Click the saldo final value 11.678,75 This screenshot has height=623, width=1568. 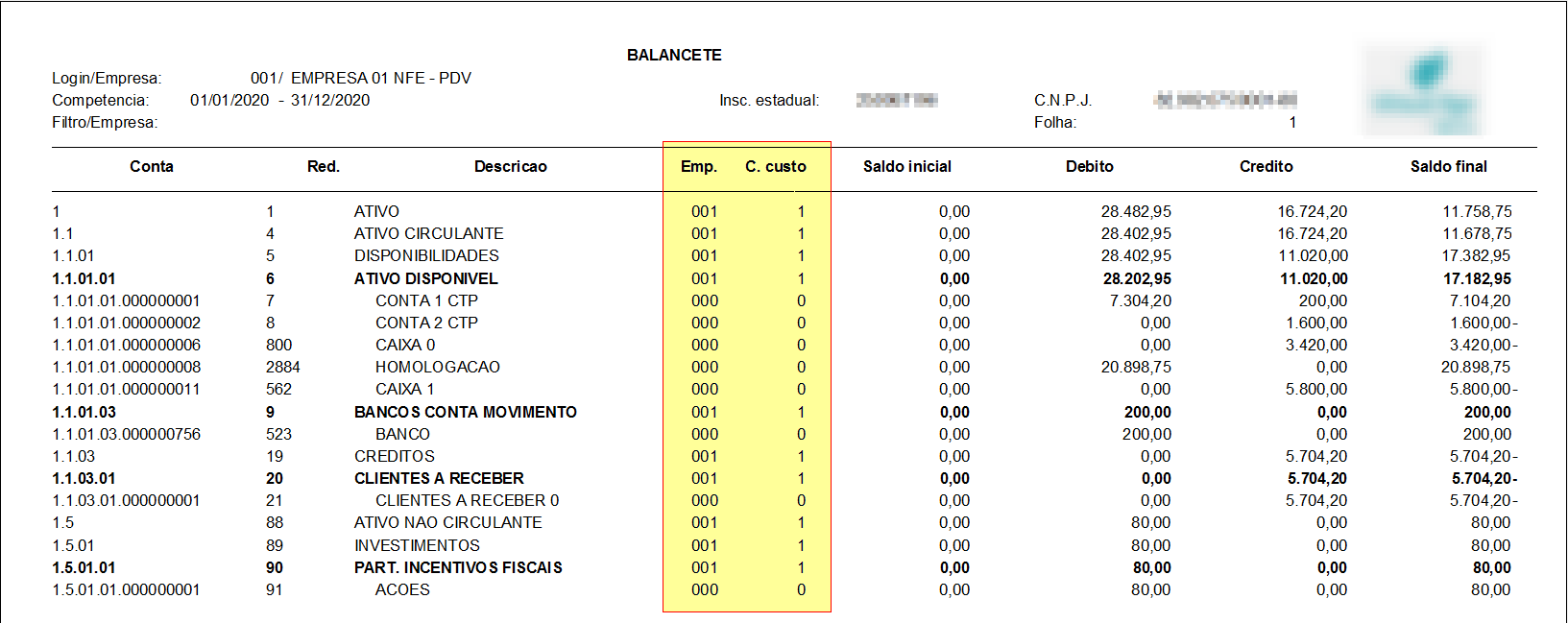pos(1477,233)
